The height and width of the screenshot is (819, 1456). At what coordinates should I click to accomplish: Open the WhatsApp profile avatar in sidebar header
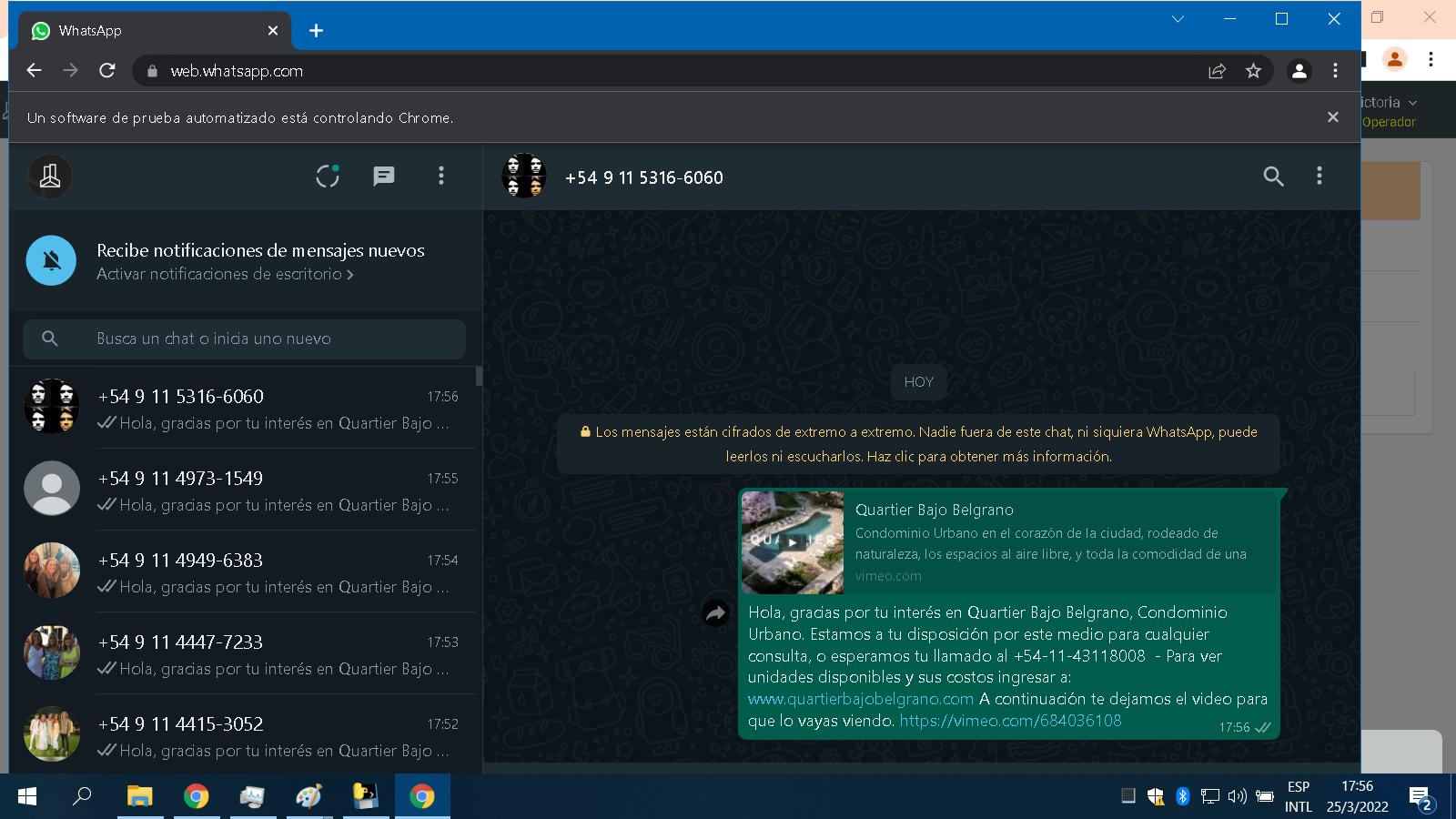tap(50, 177)
